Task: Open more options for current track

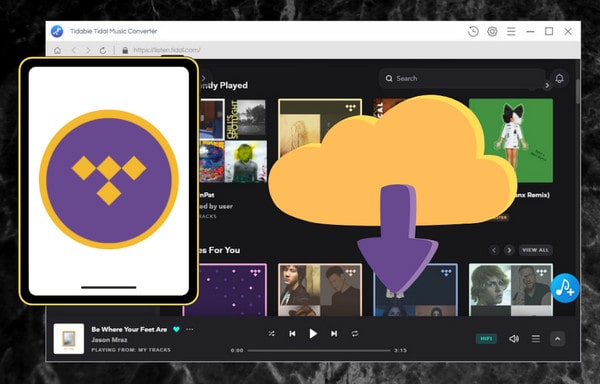Action: [x=189, y=329]
